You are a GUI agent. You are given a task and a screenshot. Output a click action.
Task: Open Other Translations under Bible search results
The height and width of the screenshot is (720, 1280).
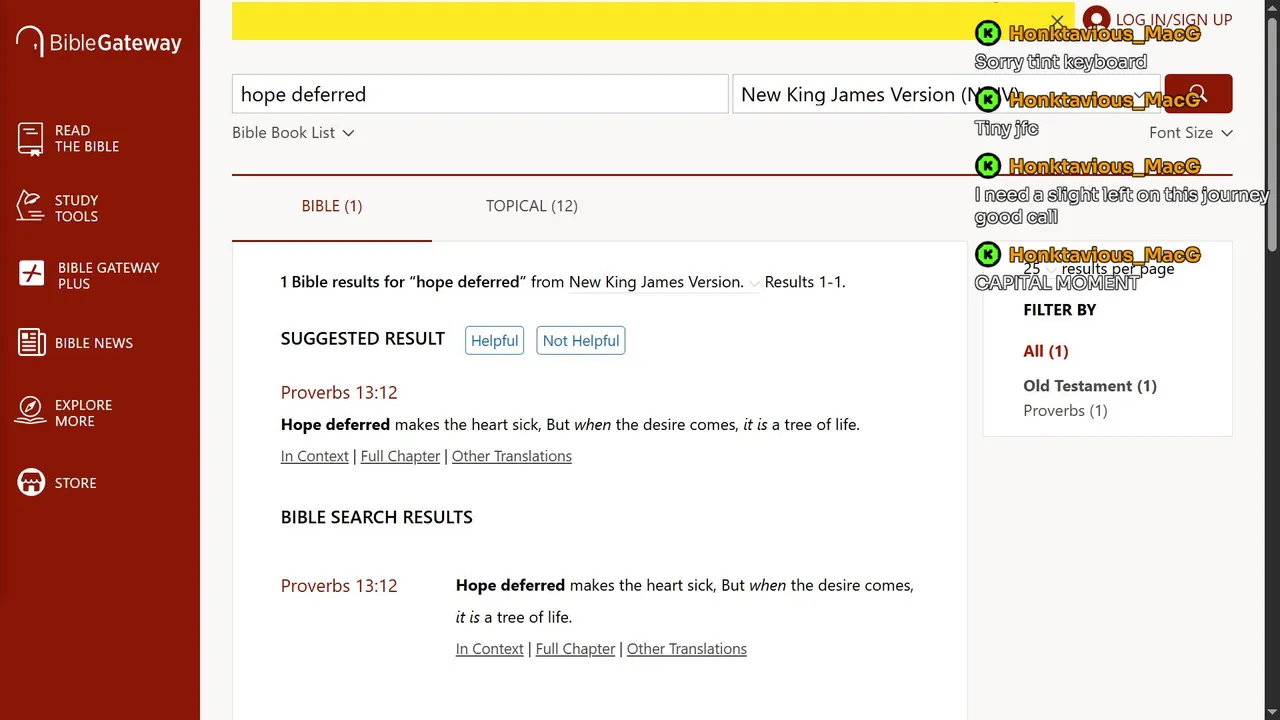687,649
